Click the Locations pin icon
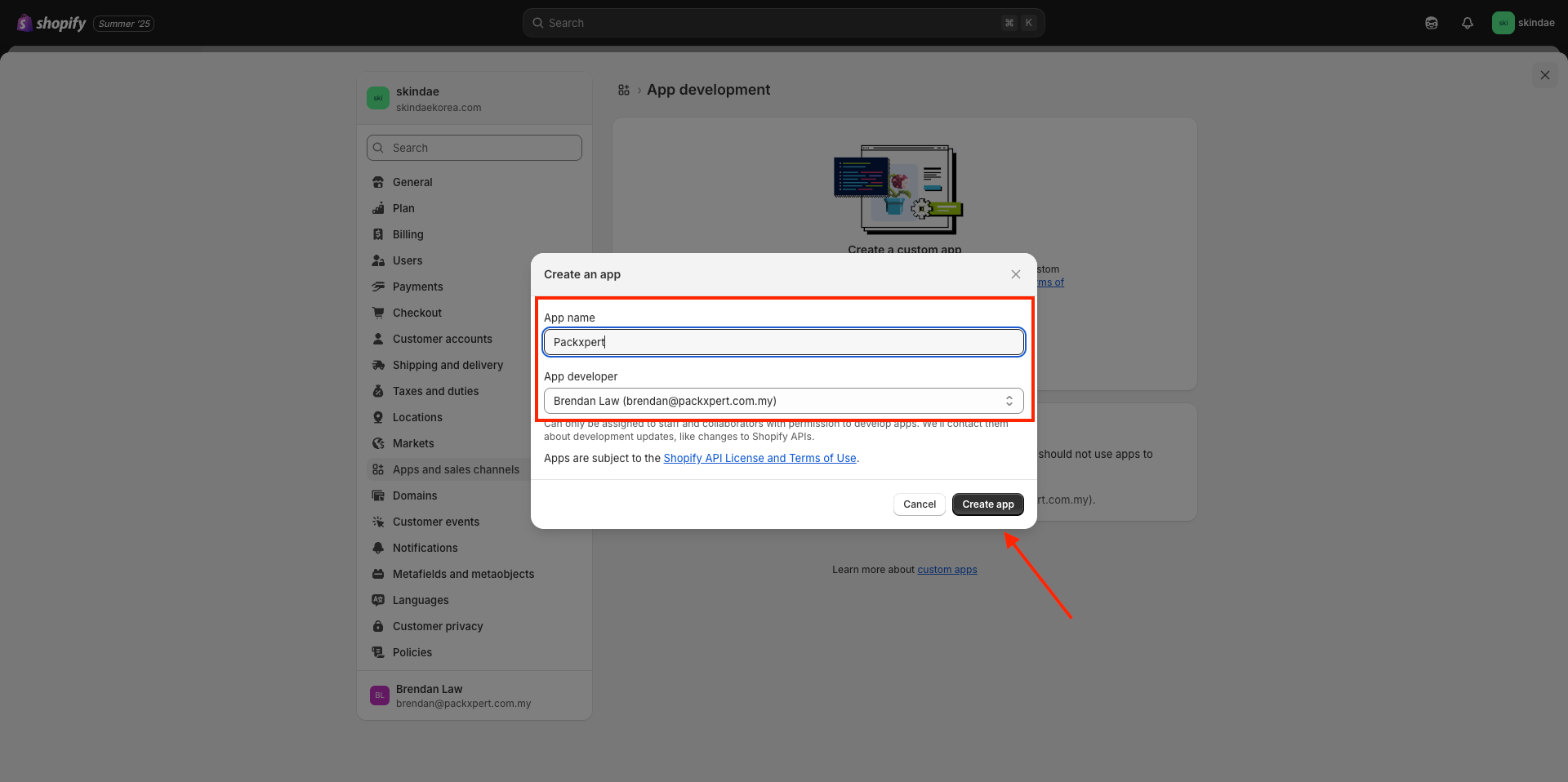Screen dimensions: 1568x782 point(378,417)
